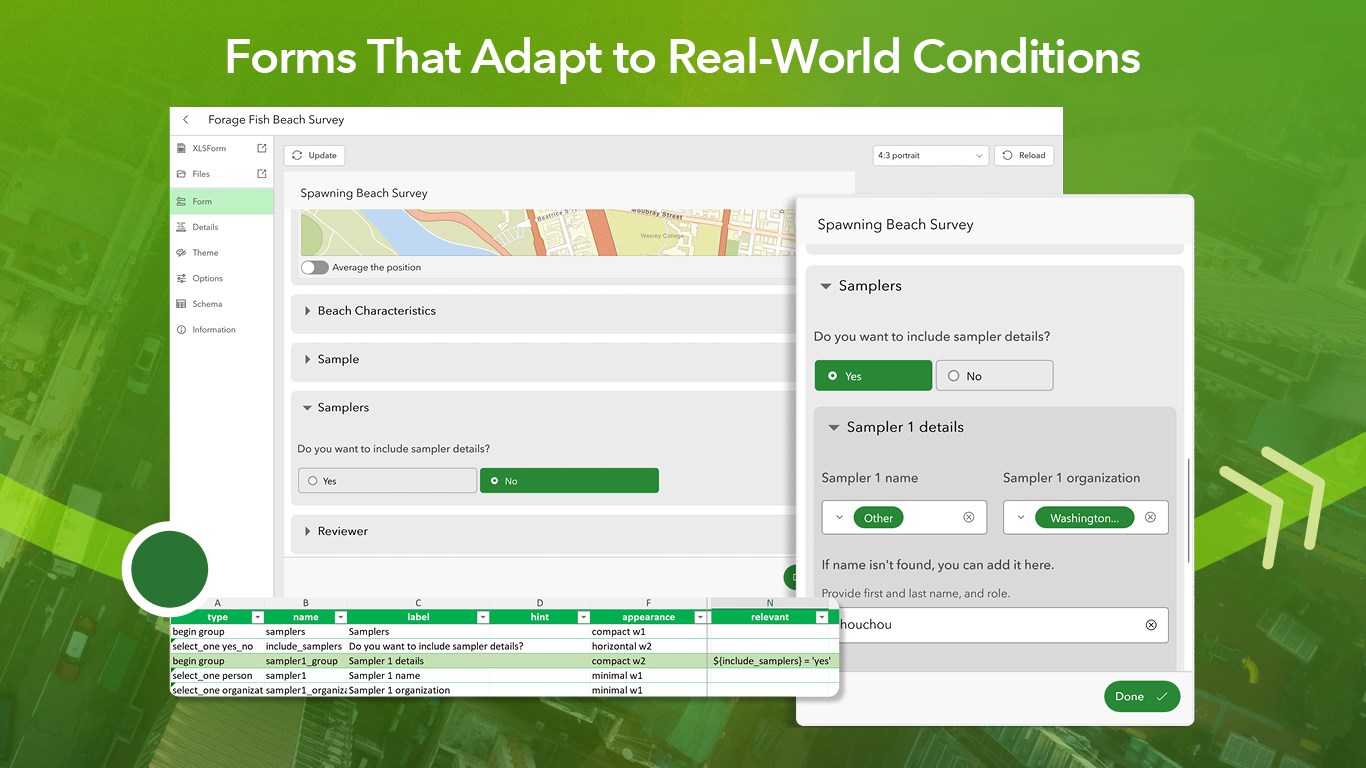This screenshot has width=1366, height=768.
Task: Click the Reload button
Action: (x=1024, y=156)
